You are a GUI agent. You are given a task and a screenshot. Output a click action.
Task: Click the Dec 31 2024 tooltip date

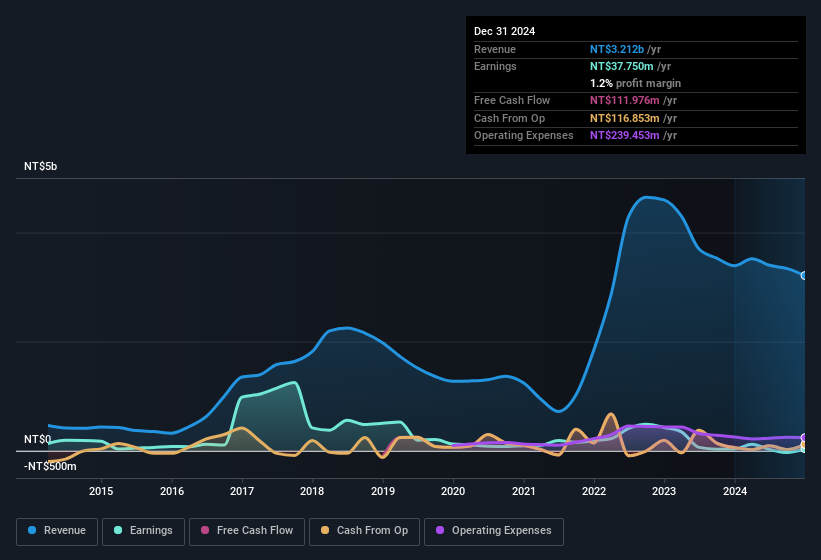coord(504,31)
